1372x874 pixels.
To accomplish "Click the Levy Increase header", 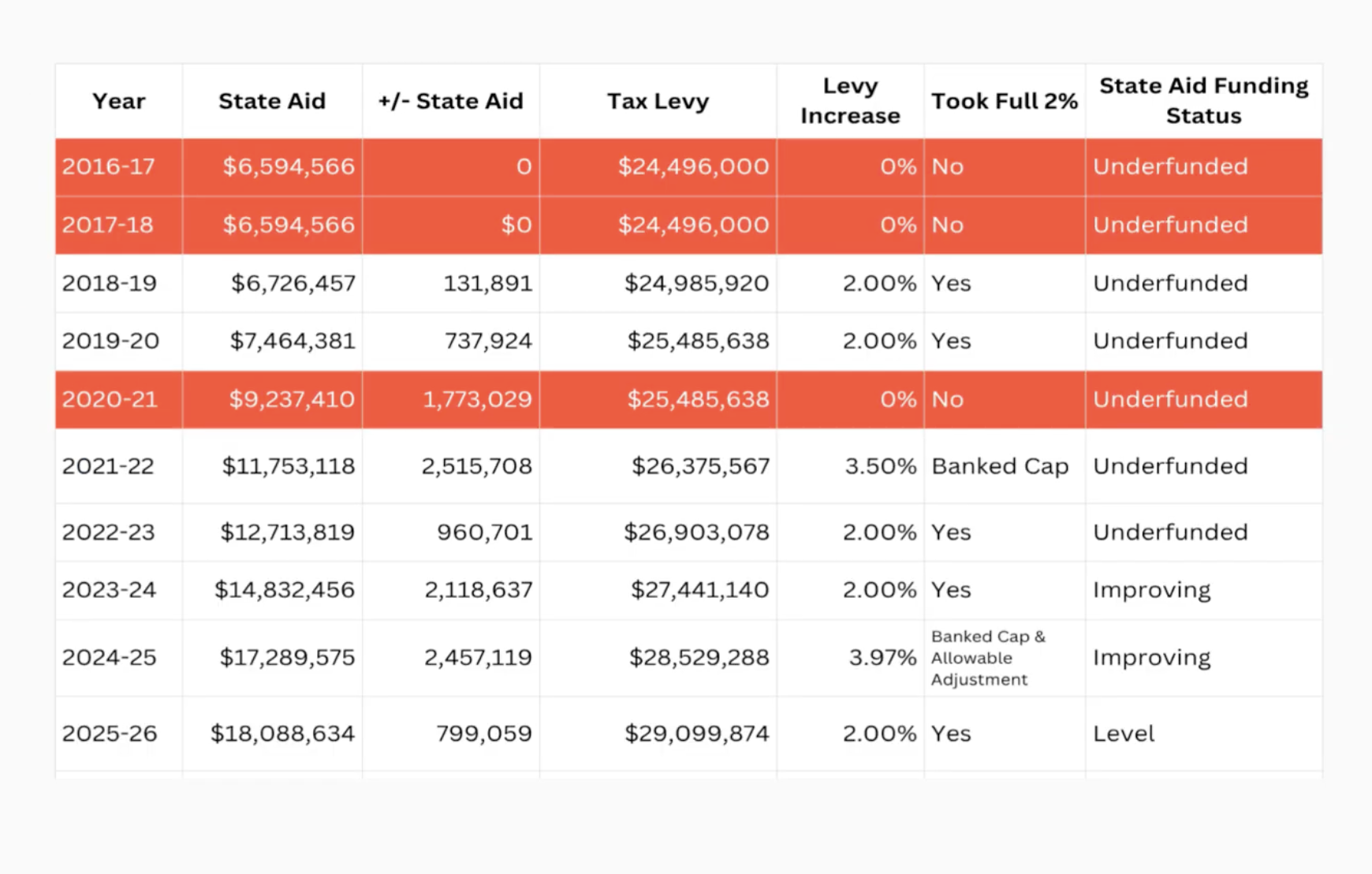I will point(849,101).
